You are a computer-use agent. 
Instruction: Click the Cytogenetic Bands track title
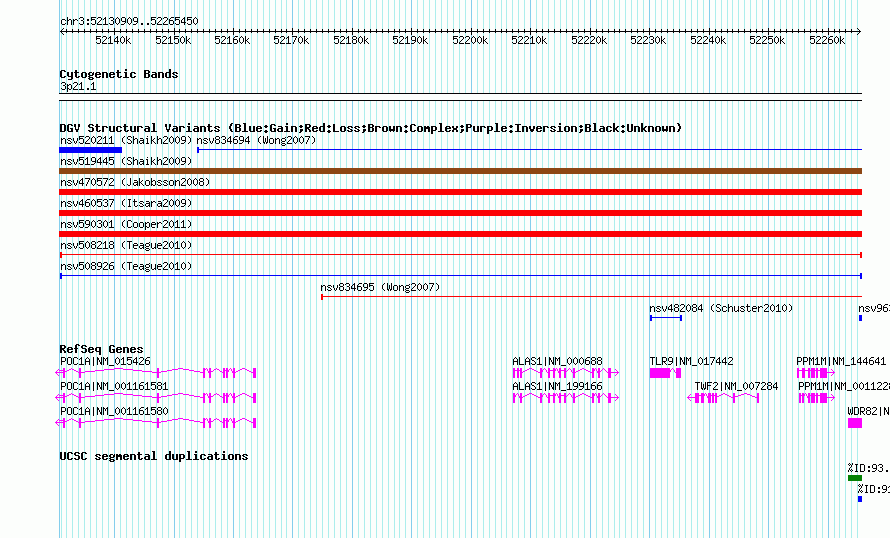(119, 74)
